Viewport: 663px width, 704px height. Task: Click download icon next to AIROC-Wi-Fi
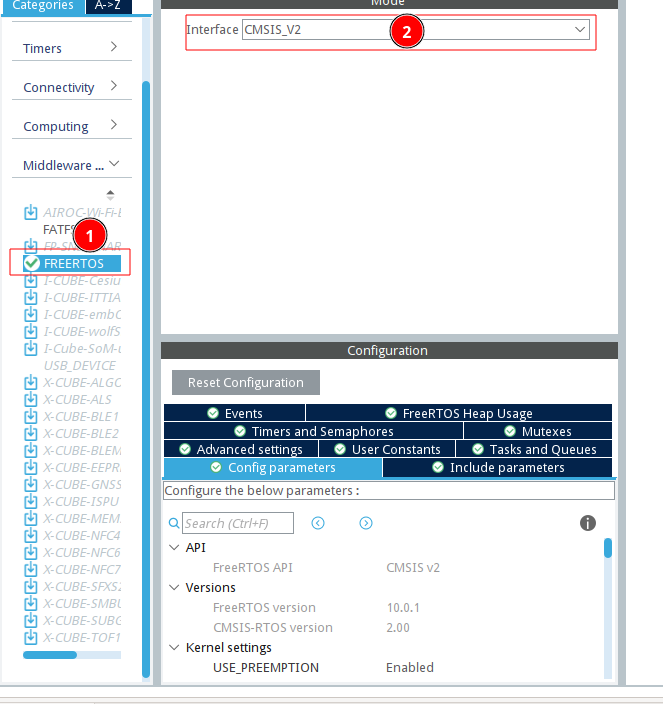point(31,212)
